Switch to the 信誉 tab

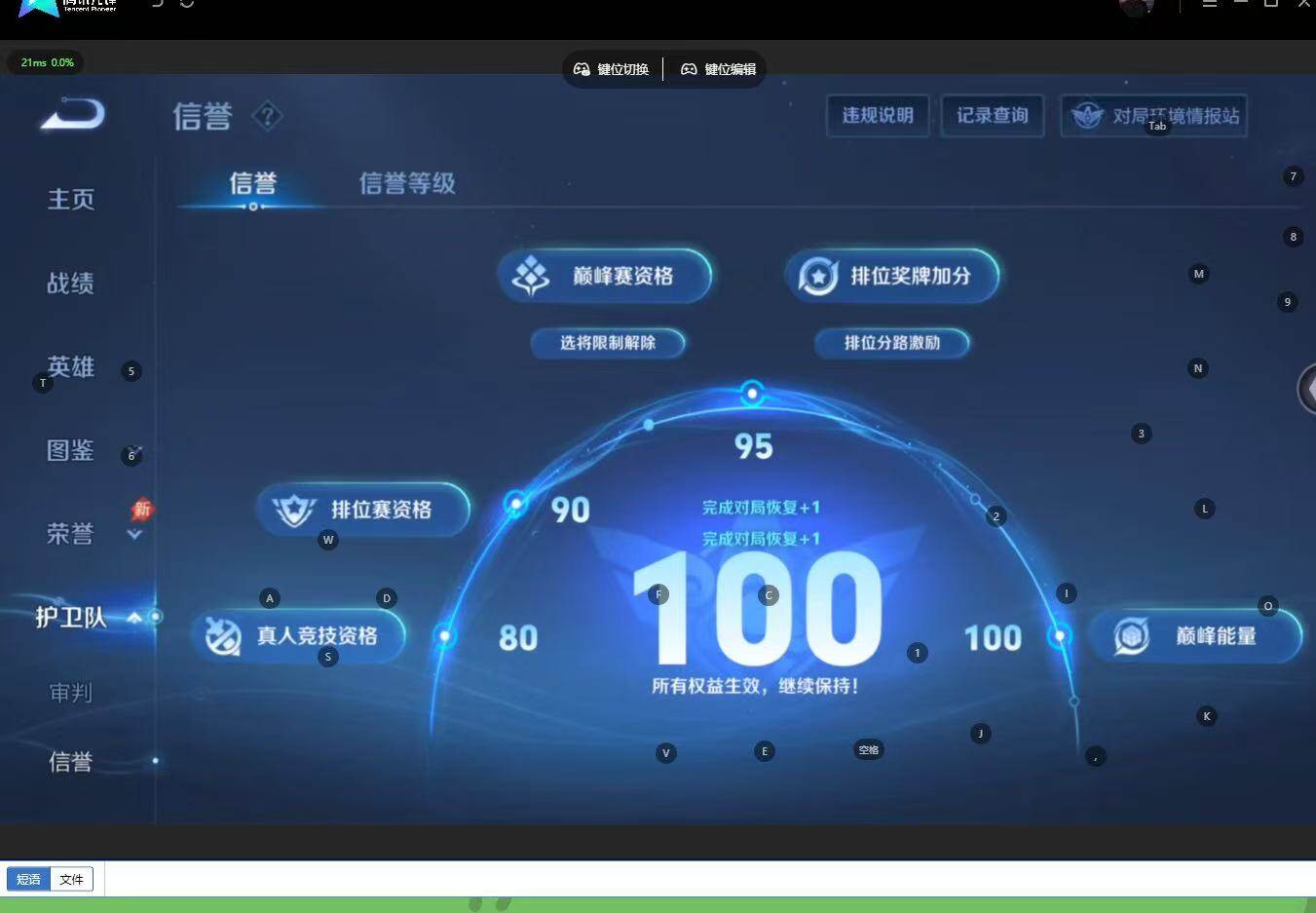click(x=253, y=183)
